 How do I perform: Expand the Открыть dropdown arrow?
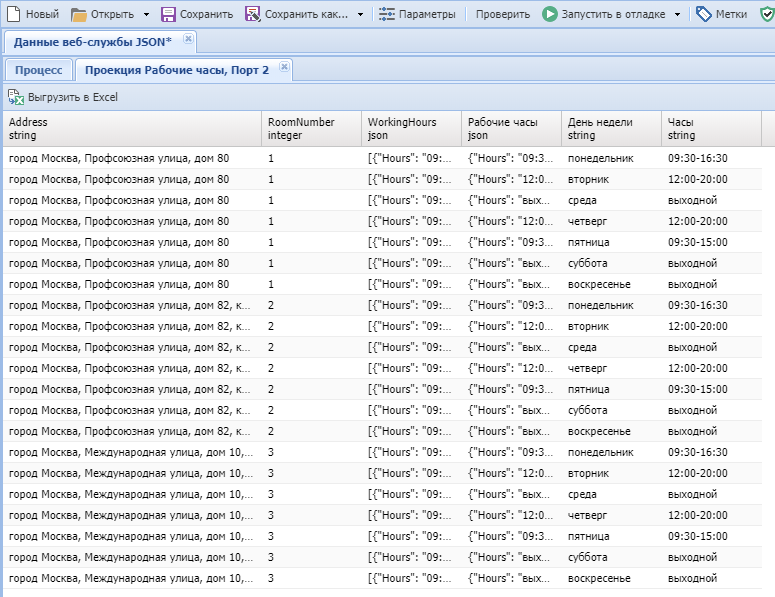click(x=146, y=15)
